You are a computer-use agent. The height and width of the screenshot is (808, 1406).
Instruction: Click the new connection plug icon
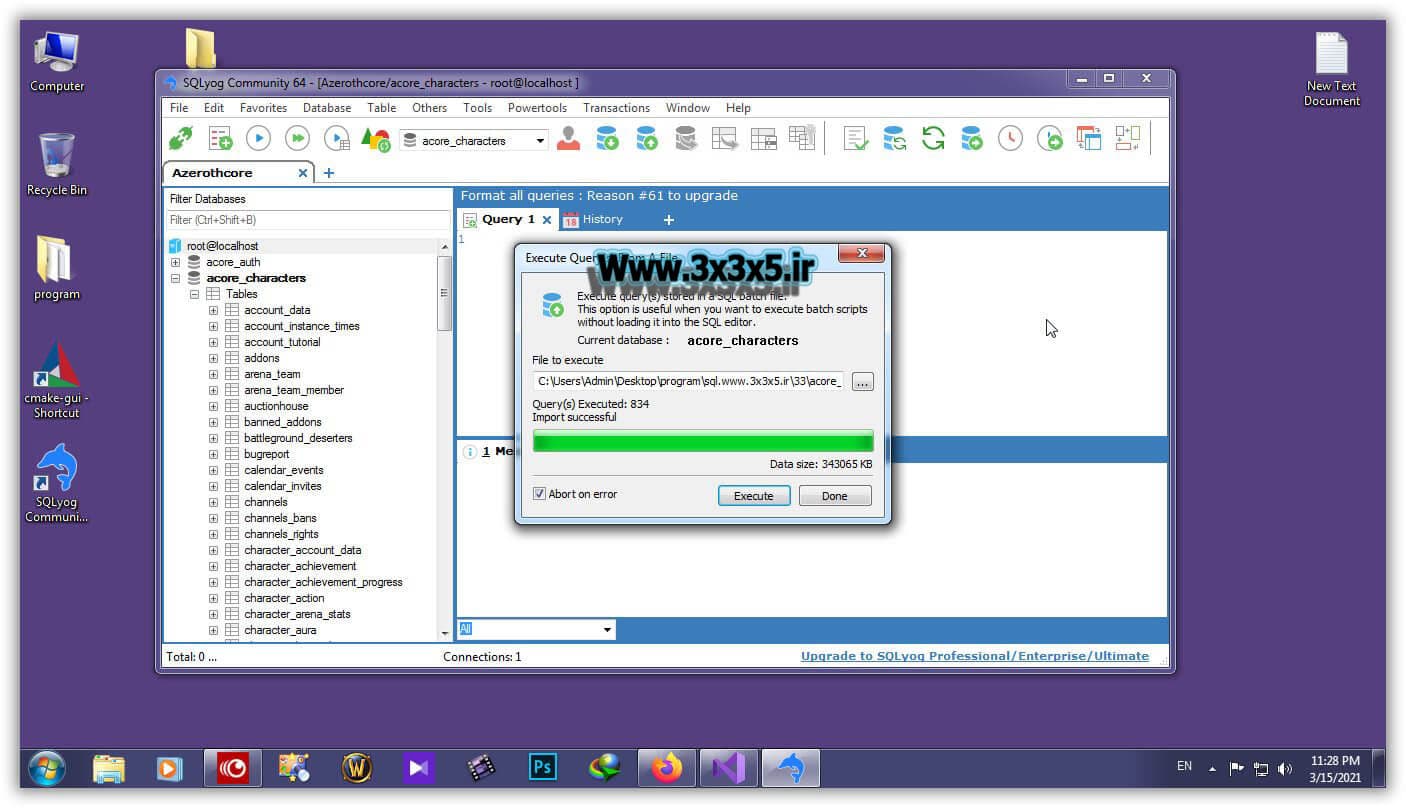pyautogui.click(x=181, y=139)
